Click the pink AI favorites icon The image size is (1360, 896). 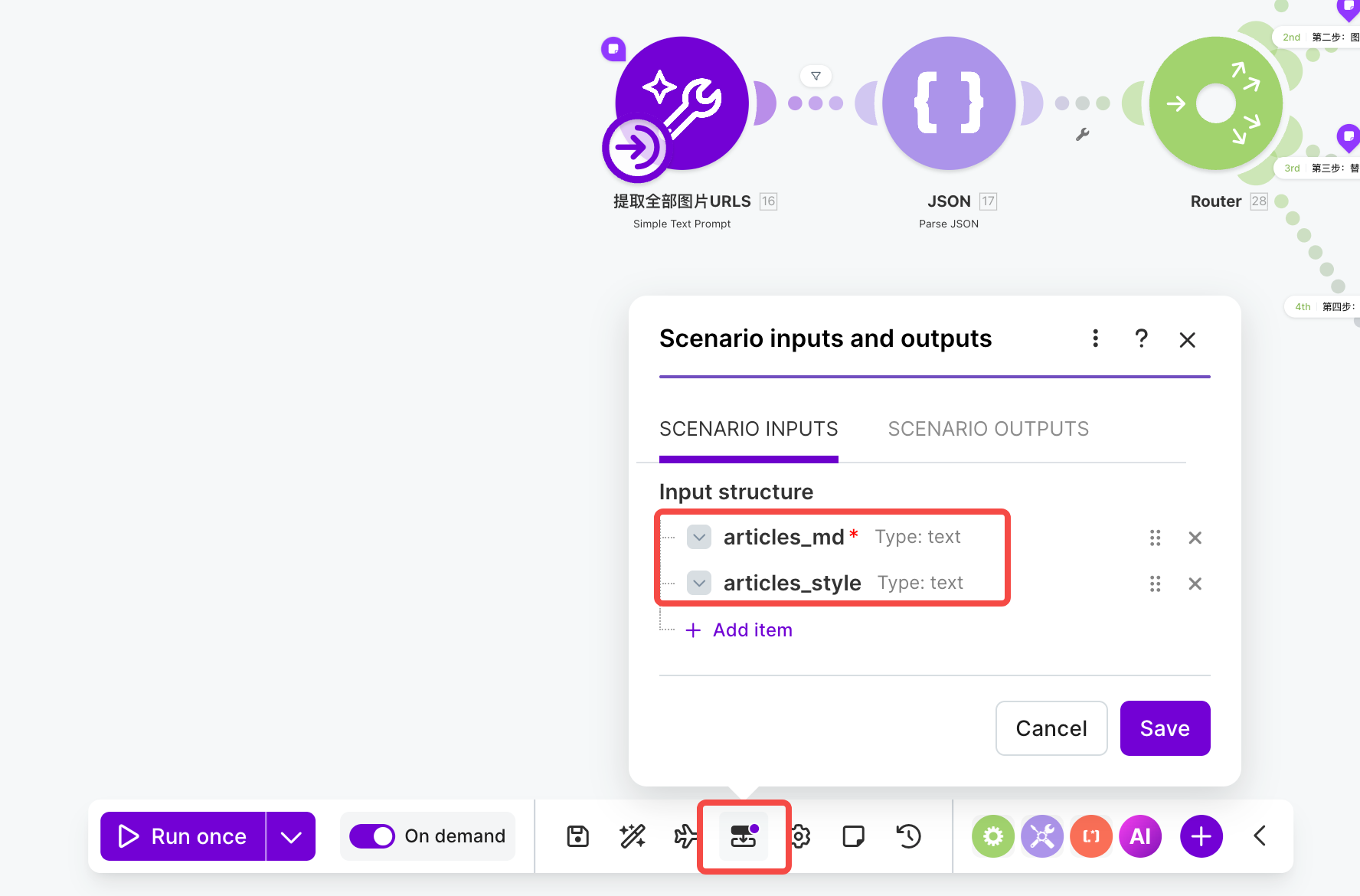pyautogui.click(x=1140, y=836)
